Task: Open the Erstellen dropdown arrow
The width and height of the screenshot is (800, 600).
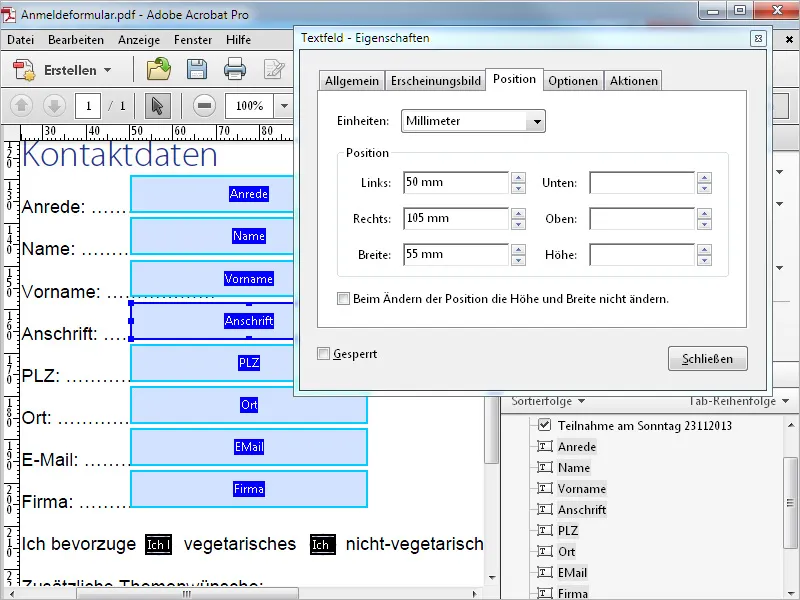Action: click(x=108, y=70)
